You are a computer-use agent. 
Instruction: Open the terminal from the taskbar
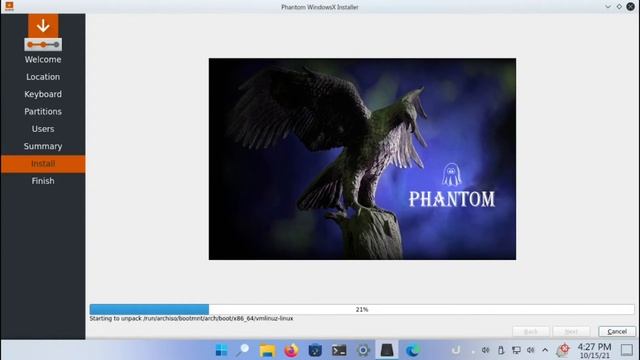(339, 350)
